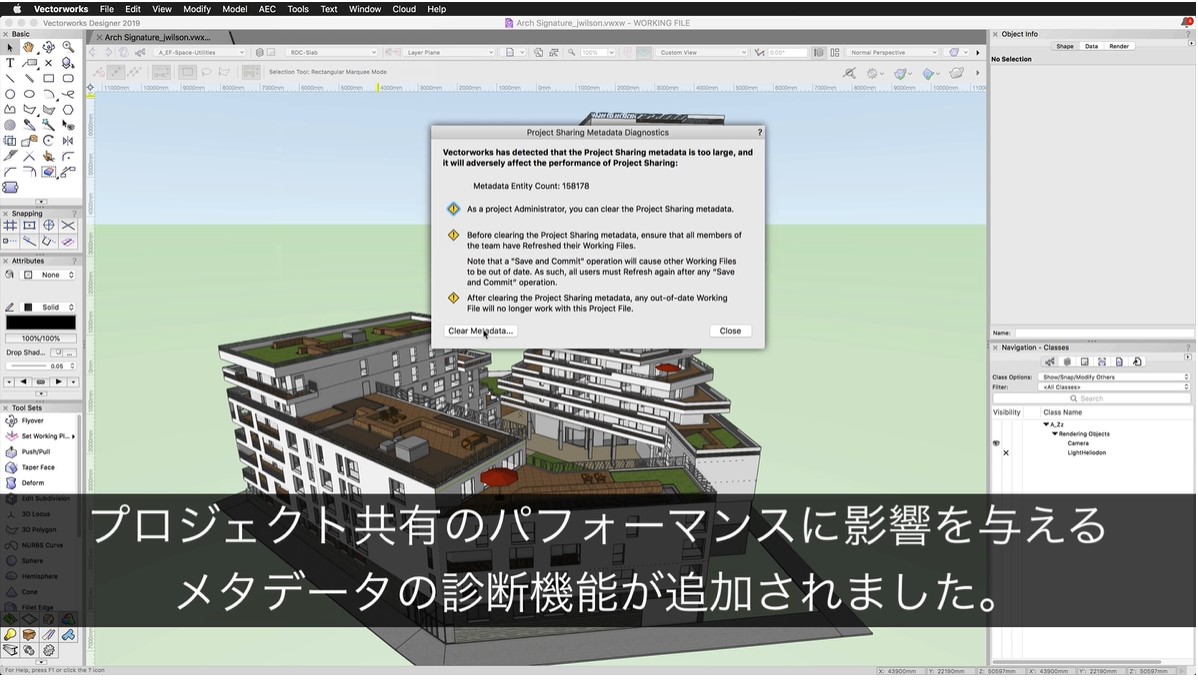Image resolution: width=1198 pixels, height=681 pixels.
Task: Click the black fill color swatch
Action: (41, 323)
